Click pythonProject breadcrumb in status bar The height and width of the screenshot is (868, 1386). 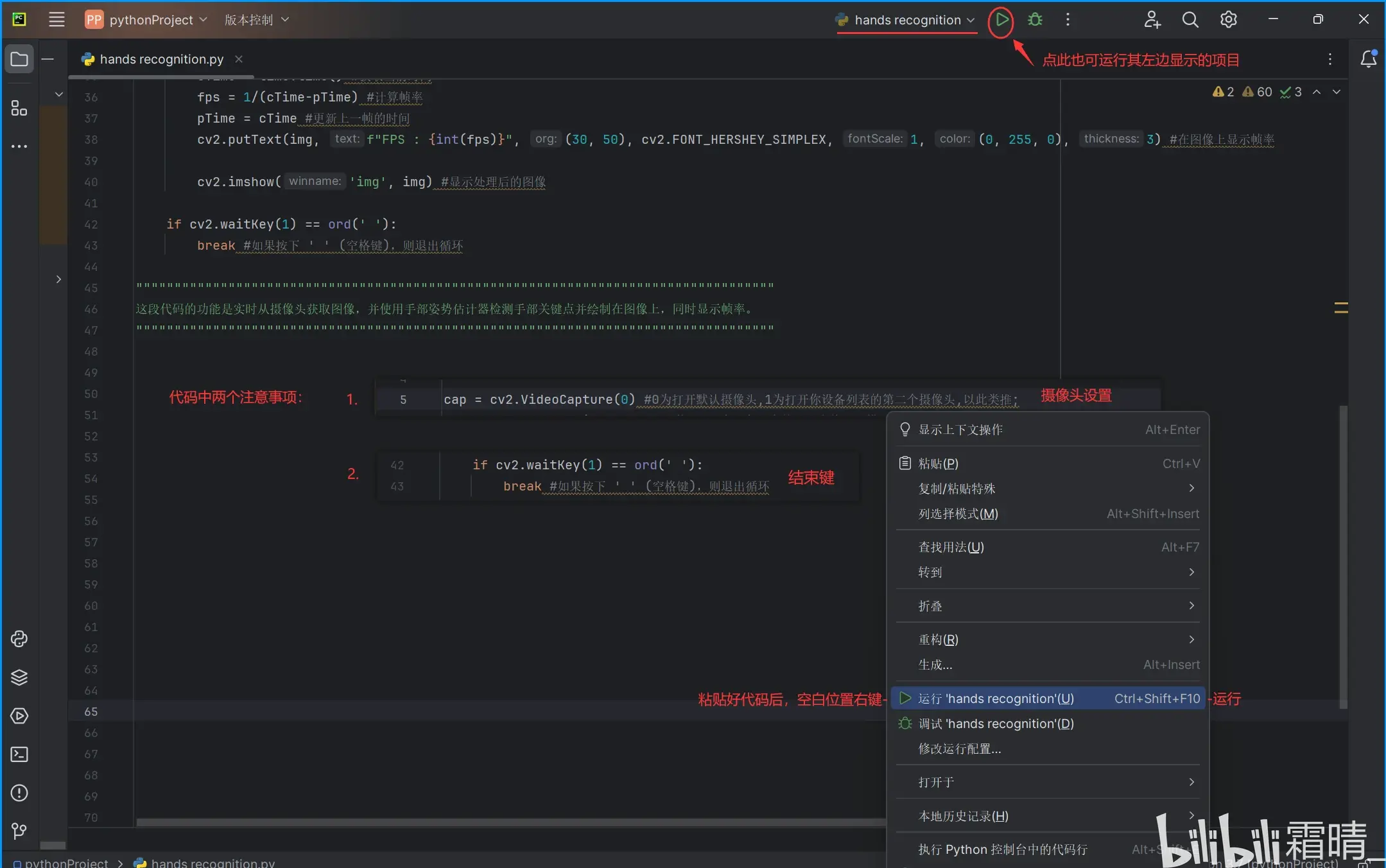click(x=65, y=863)
